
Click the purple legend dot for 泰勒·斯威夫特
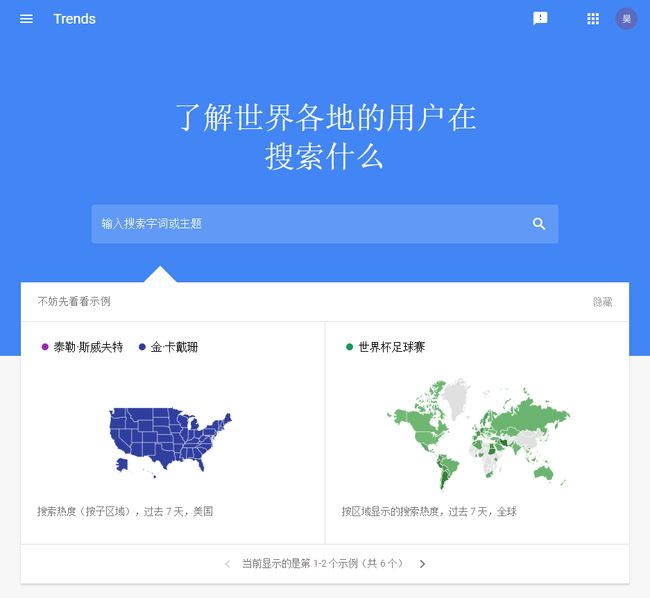(45, 347)
